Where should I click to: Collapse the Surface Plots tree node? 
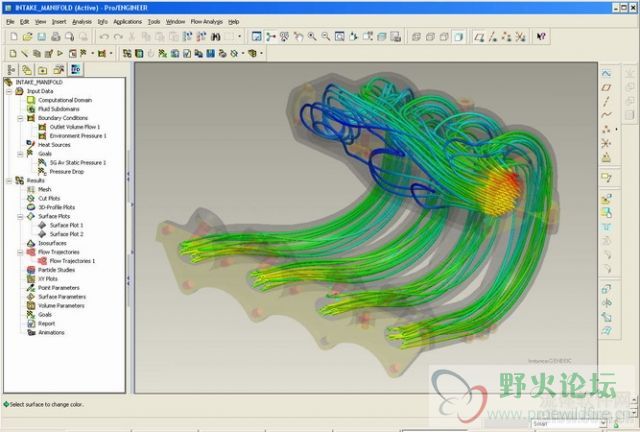click(x=20, y=216)
